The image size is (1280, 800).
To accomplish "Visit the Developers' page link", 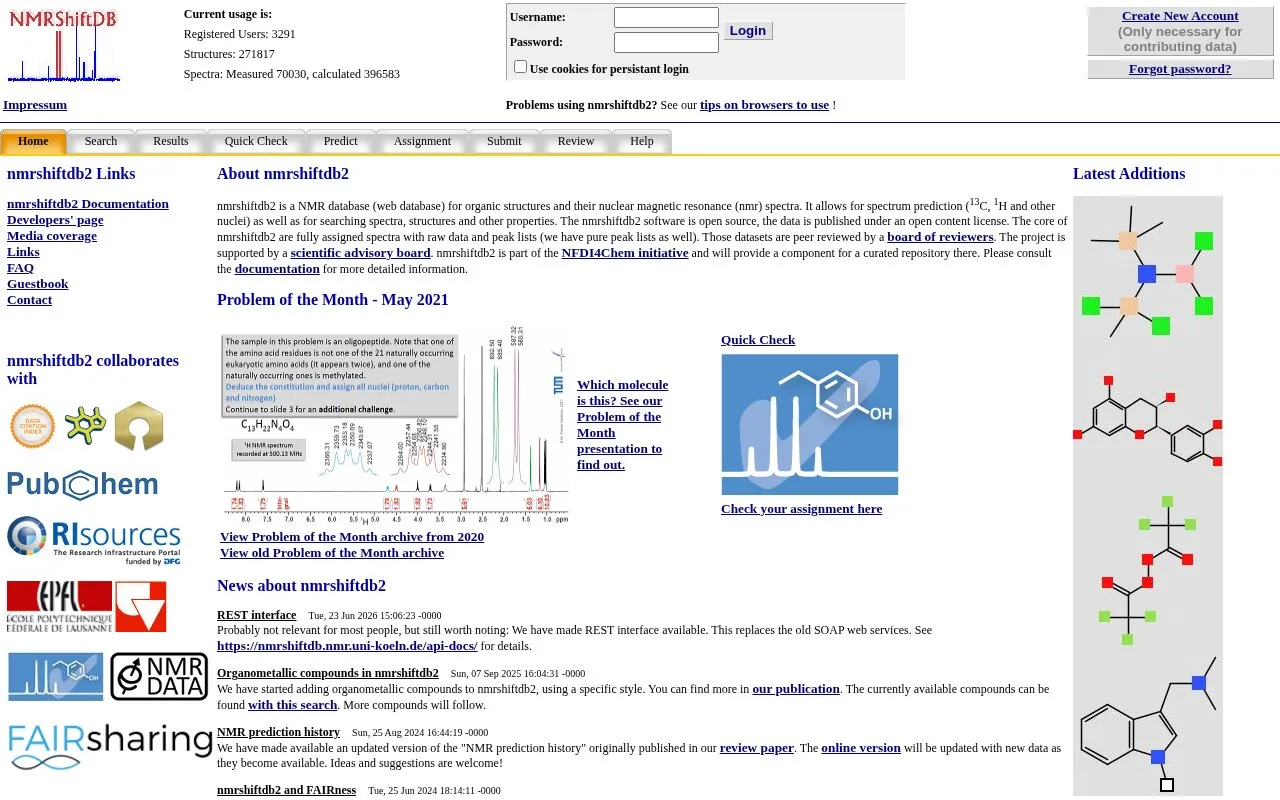I will tap(55, 220).
